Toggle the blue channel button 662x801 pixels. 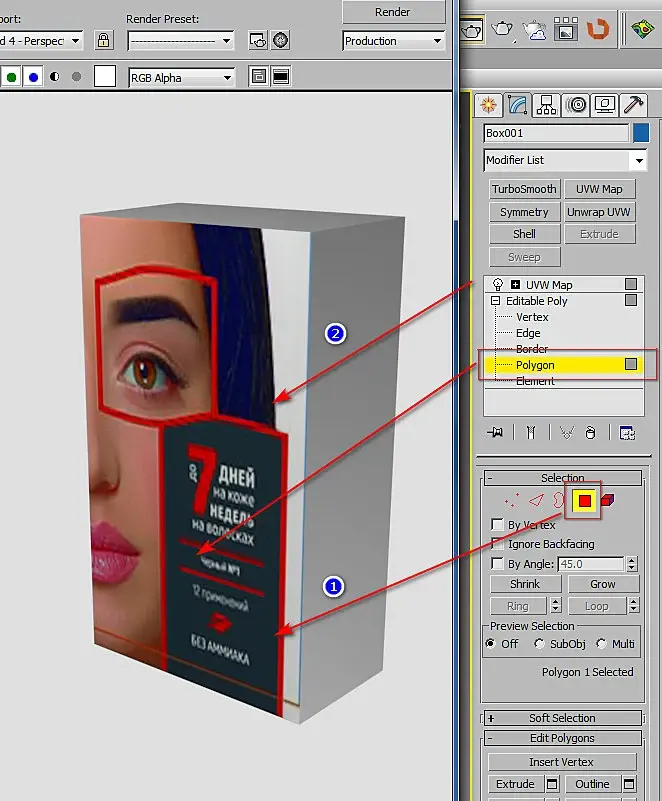[33, 77]
